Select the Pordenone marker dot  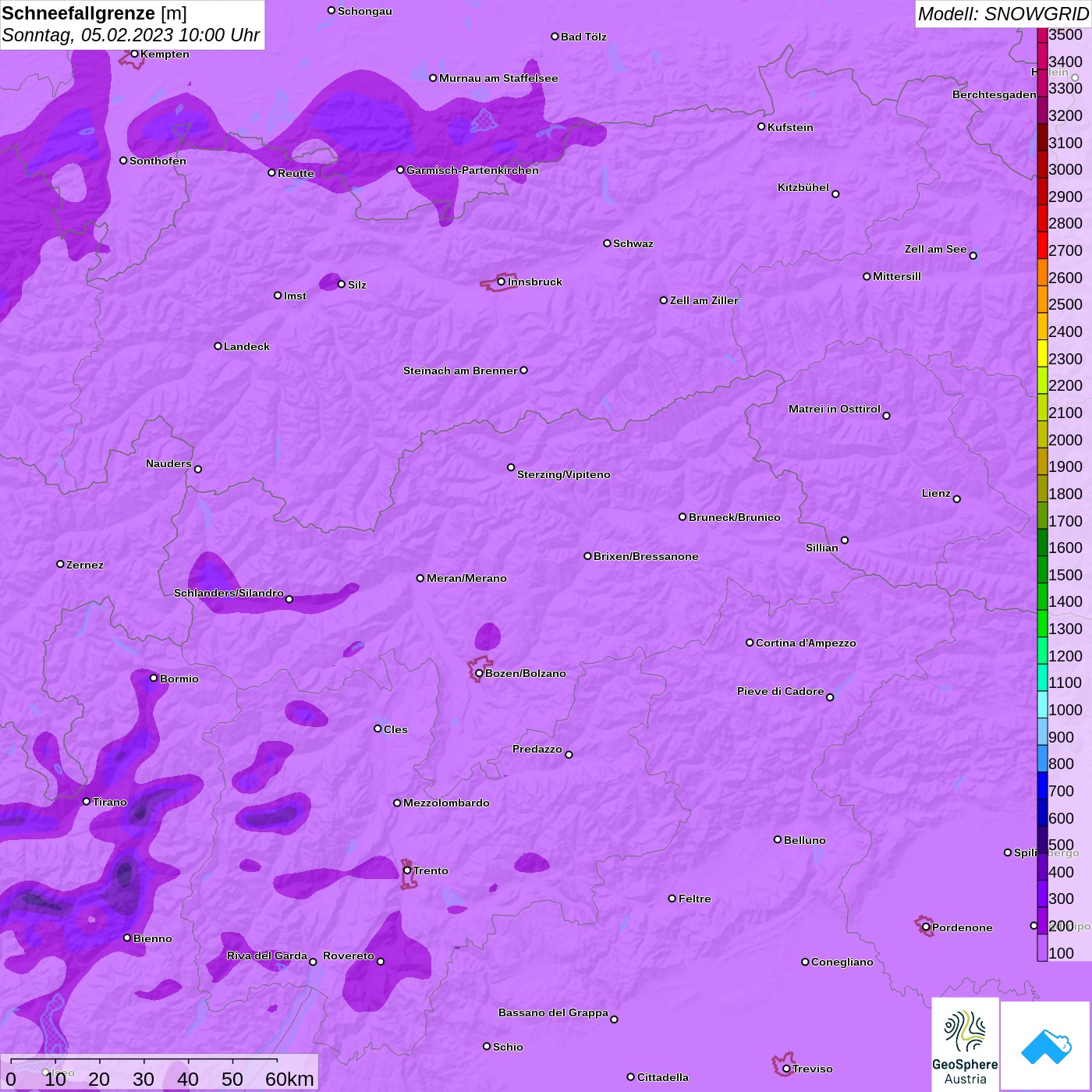[926, 927]
